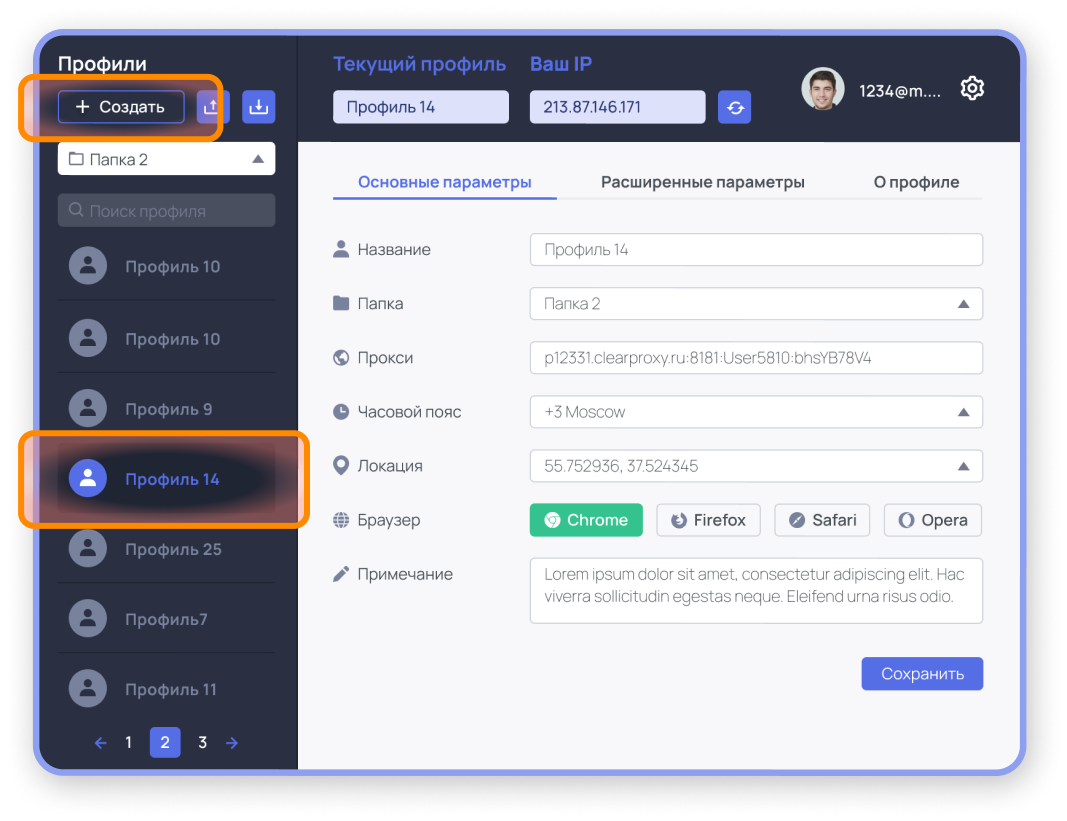Viewport: 1067px width, 821px height.
Task: Choose Safari as the browser
Action: click(x=822, y=520)
